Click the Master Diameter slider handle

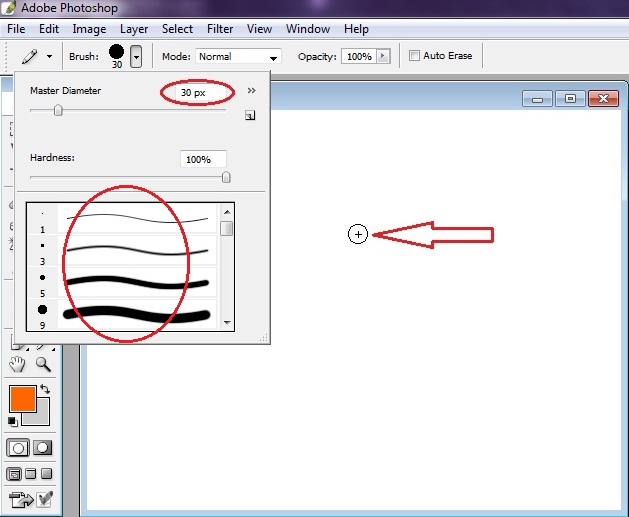point(58,110)
